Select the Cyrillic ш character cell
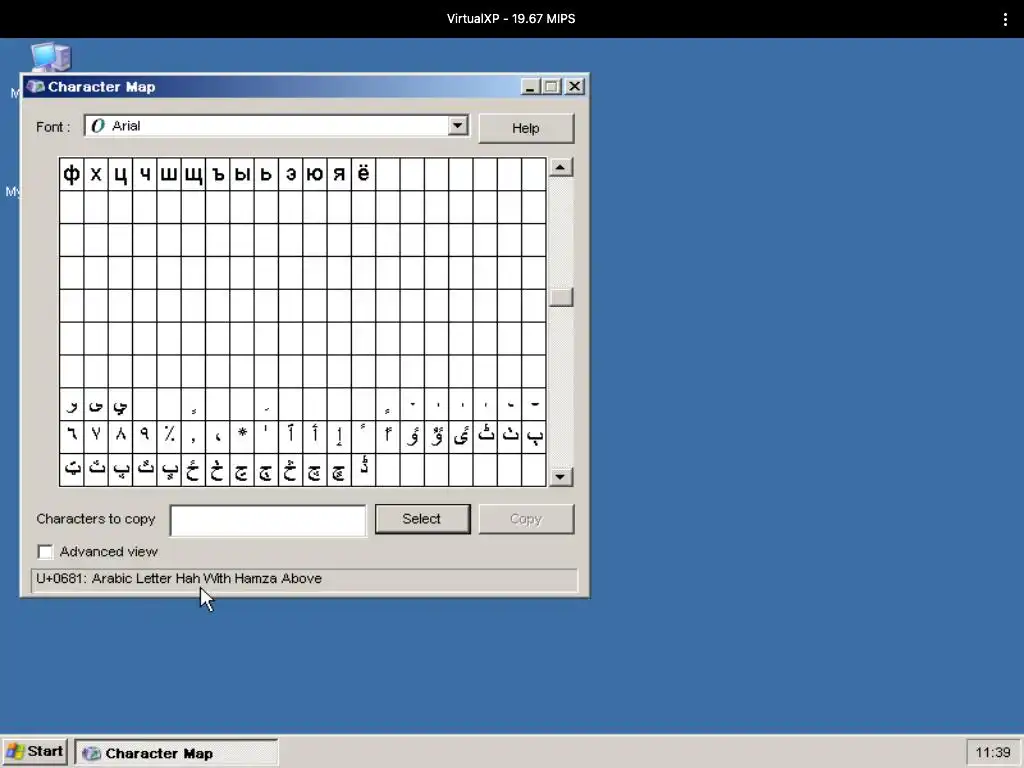Image resolution: width=1024 pixels, height=768 pixels. 168,174
